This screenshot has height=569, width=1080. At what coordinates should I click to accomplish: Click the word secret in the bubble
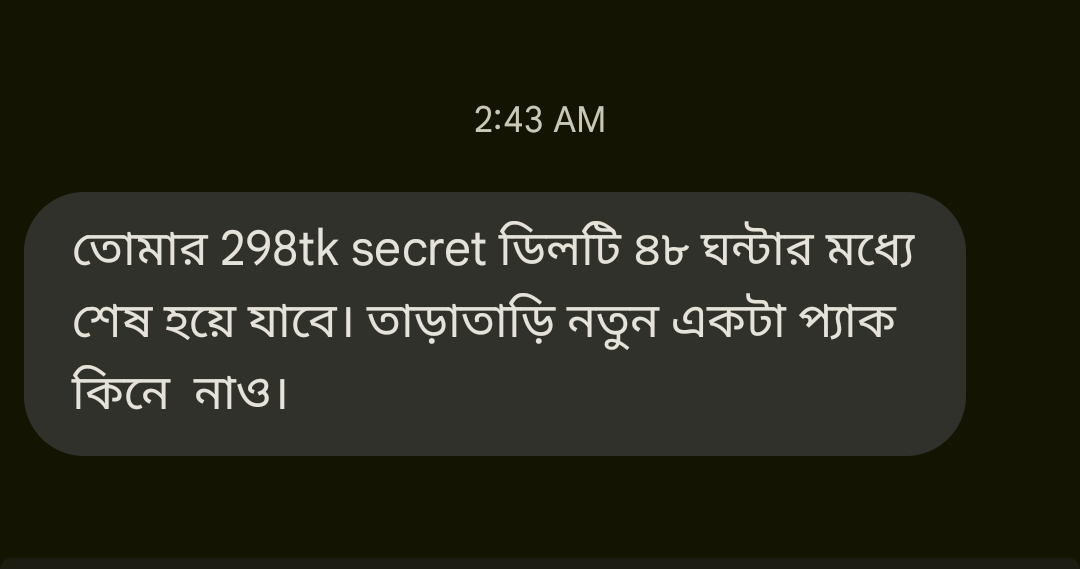419,249
